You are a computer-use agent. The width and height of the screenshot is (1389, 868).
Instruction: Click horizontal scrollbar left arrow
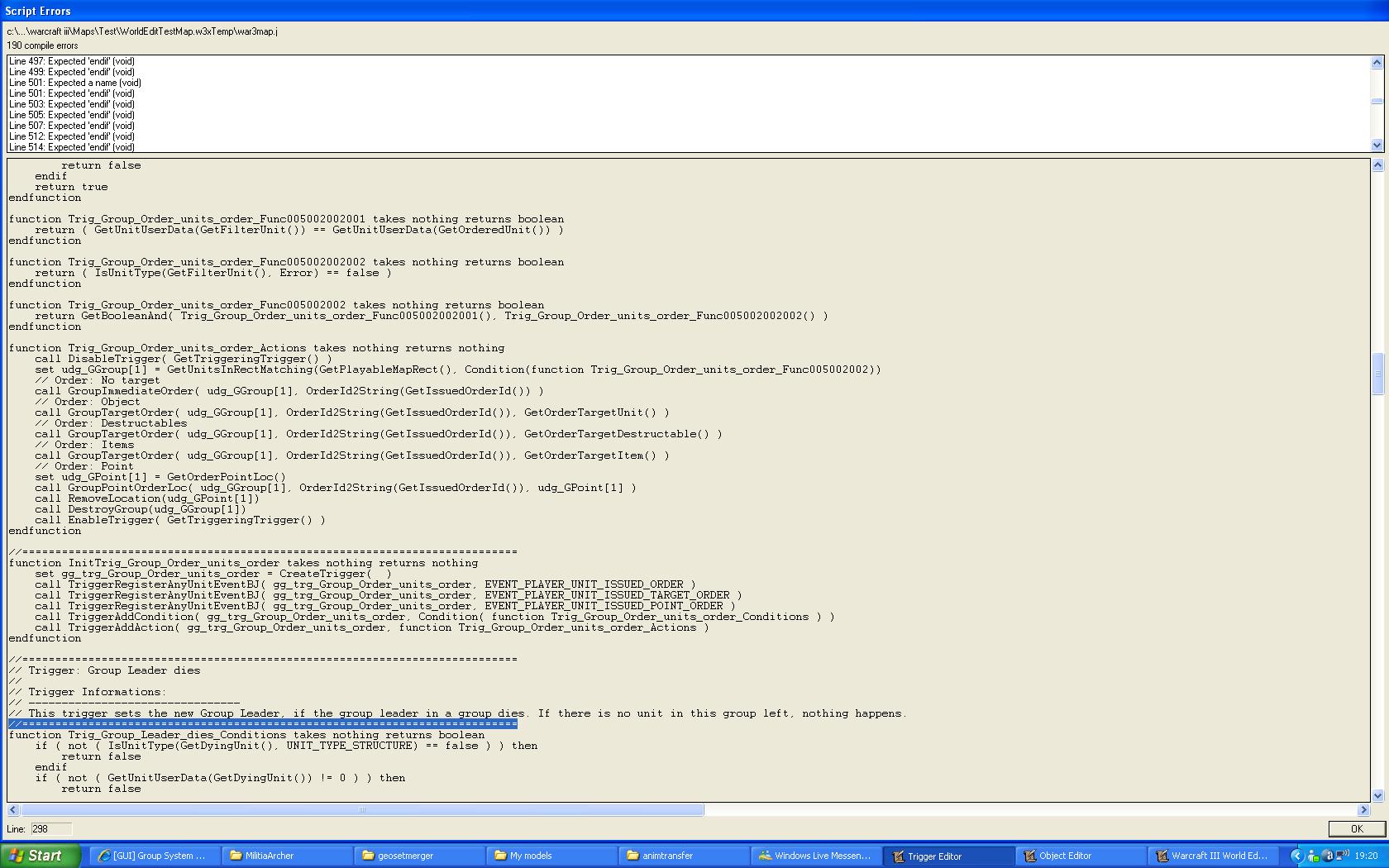click(x=13, y=810)
